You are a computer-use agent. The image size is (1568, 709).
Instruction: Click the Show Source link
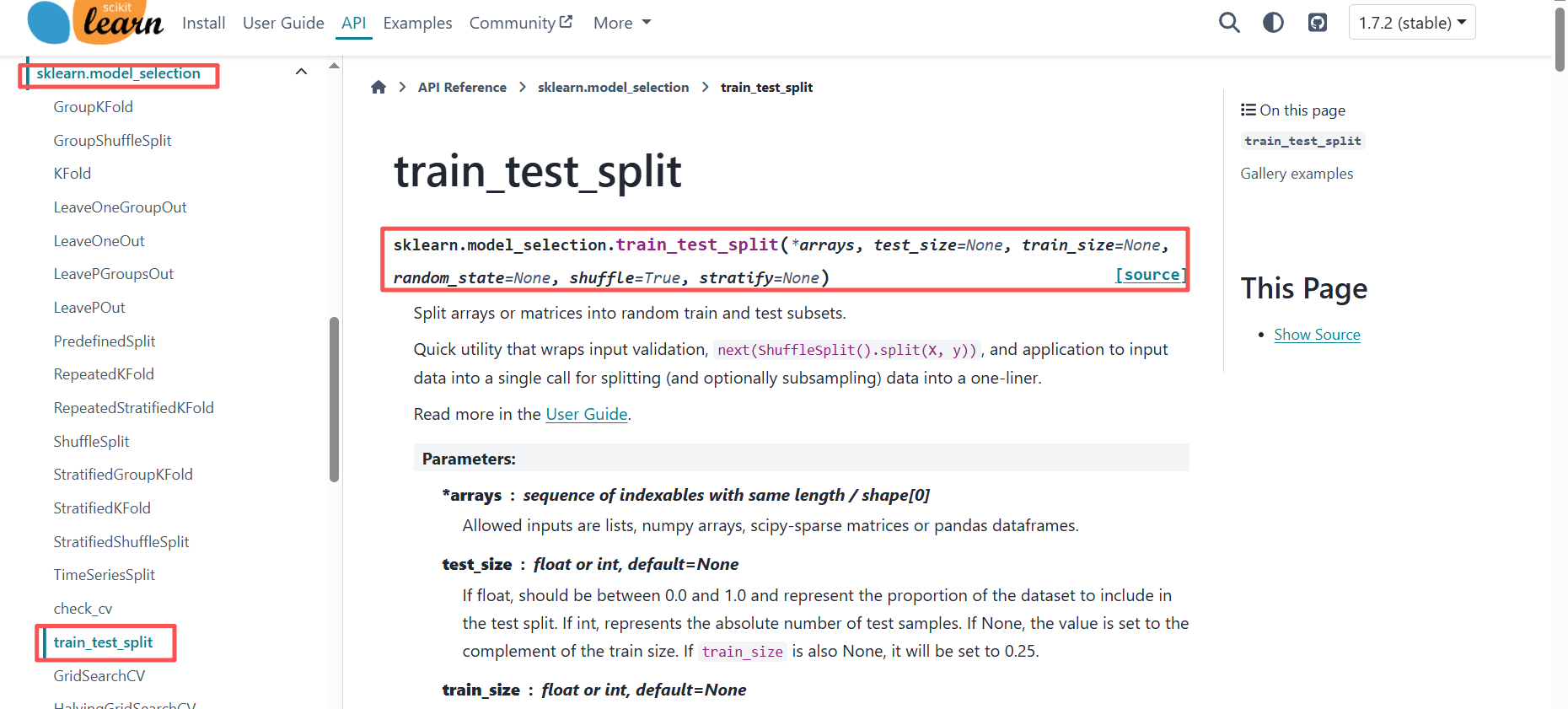coord(1317,335)
